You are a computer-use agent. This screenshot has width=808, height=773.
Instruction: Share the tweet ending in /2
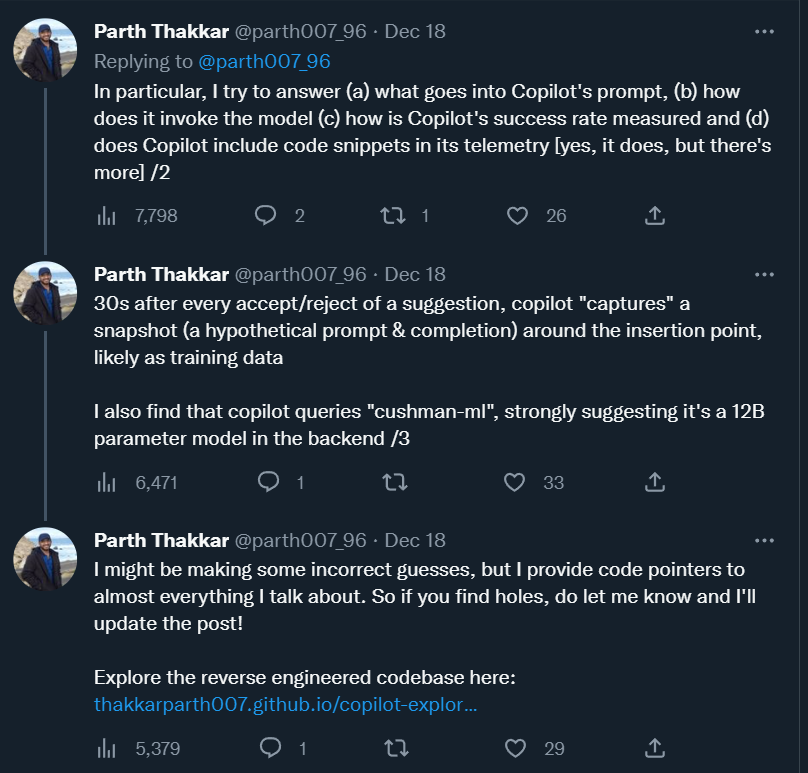coord(655,215)
